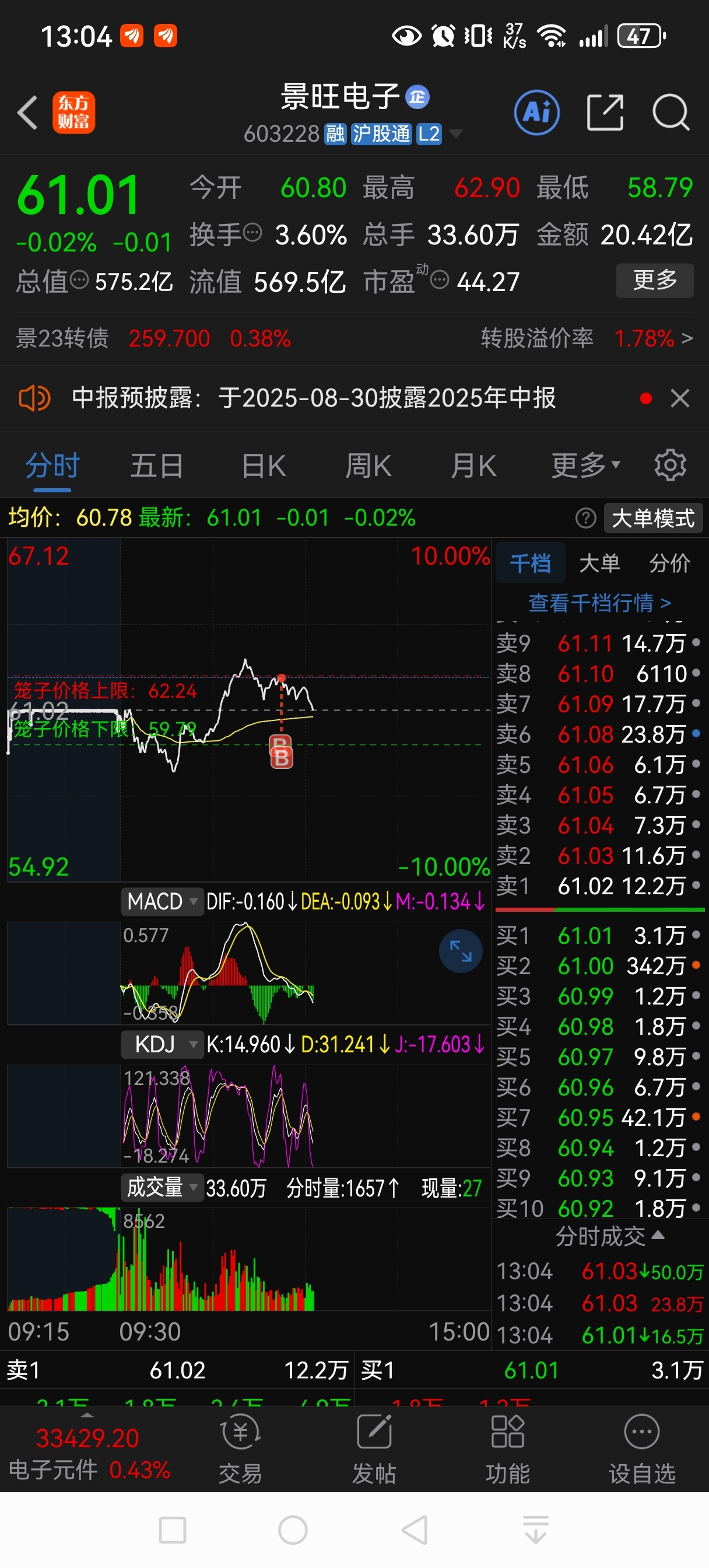Dismiss the 中报预披露 notice with X
Screen dimensions: 709x1568
click(680, 398)
